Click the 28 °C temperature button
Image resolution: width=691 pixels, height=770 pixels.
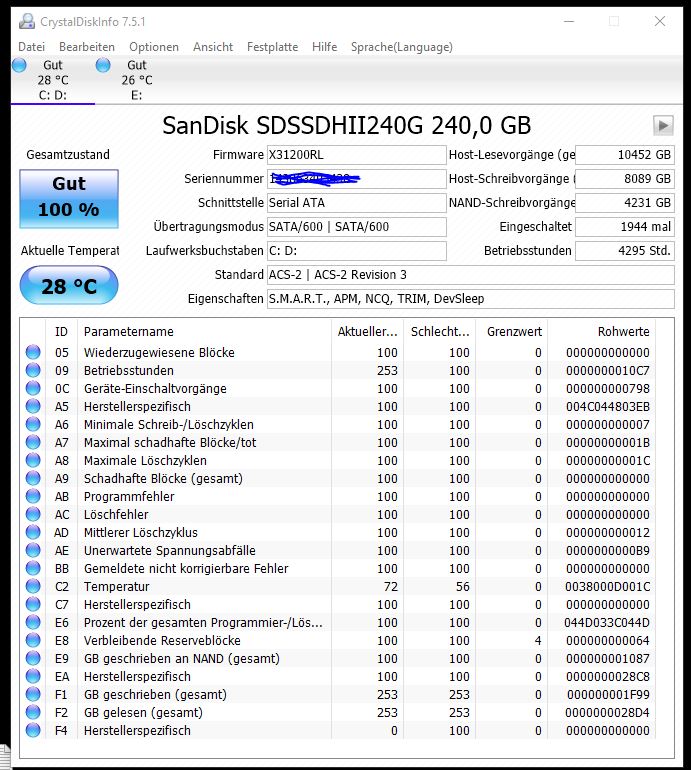(69, 285)
